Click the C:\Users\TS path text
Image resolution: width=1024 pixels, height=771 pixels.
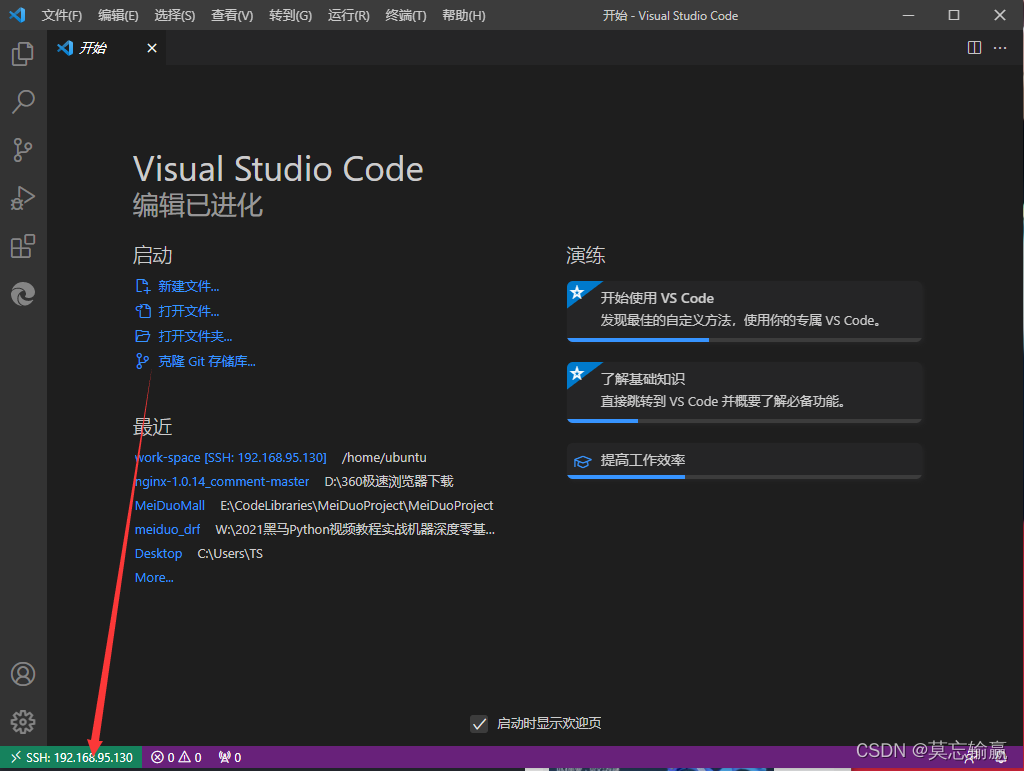[x=230, y=554]
